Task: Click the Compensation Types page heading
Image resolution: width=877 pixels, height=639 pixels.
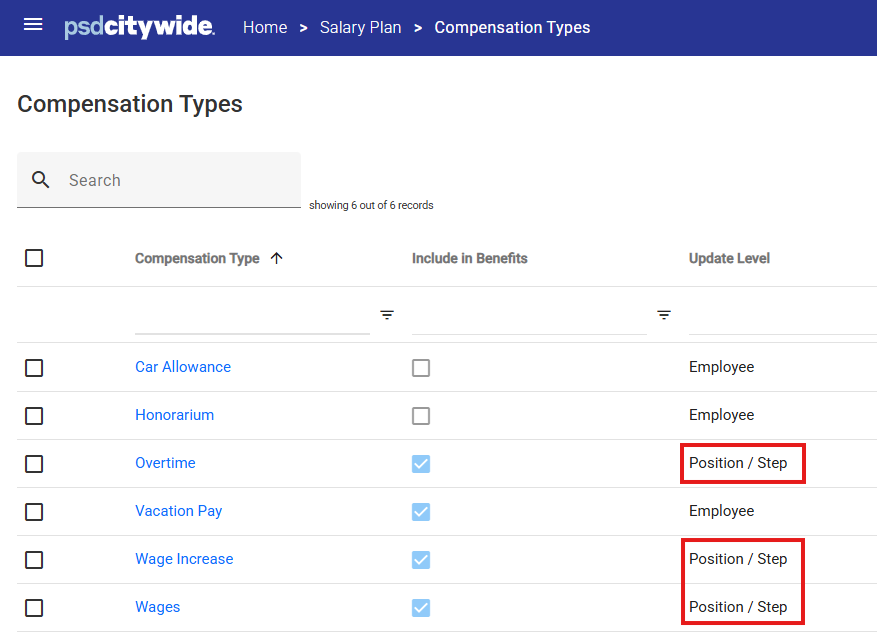Action: click(x=130, y=105)
